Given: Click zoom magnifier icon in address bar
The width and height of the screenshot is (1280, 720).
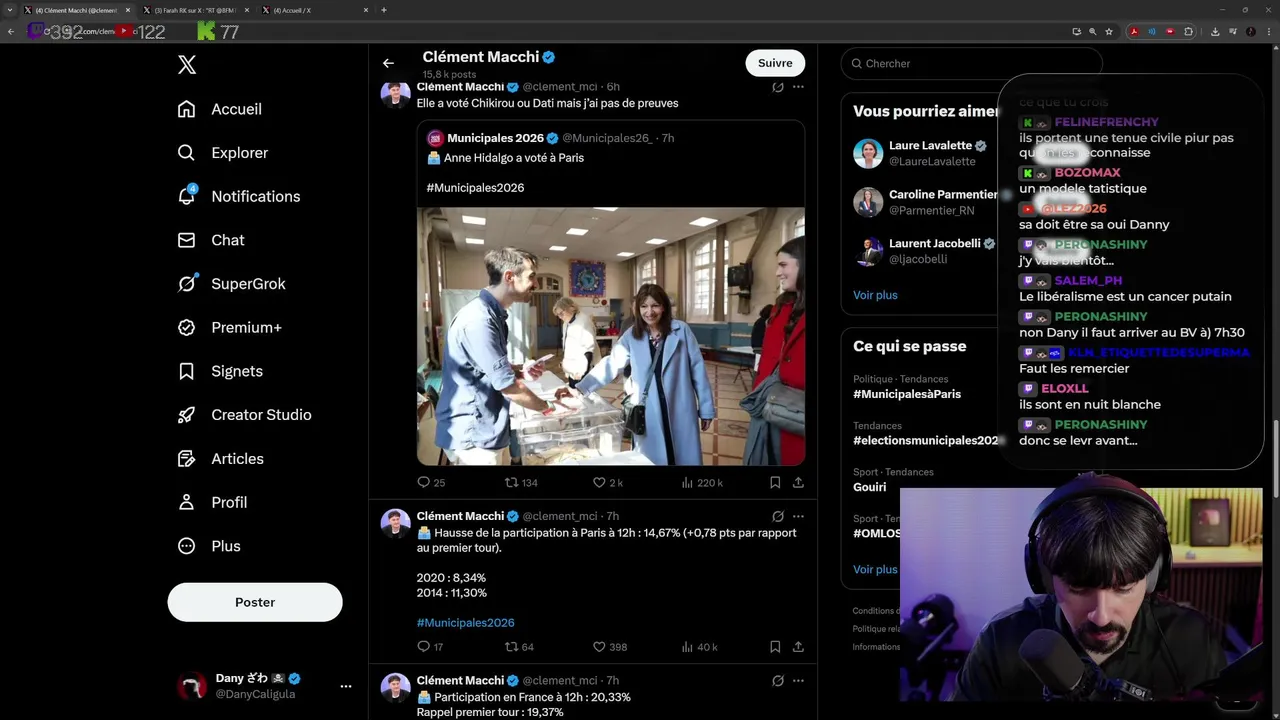Looking at the screenshot, I should [x=1092, y=32].
